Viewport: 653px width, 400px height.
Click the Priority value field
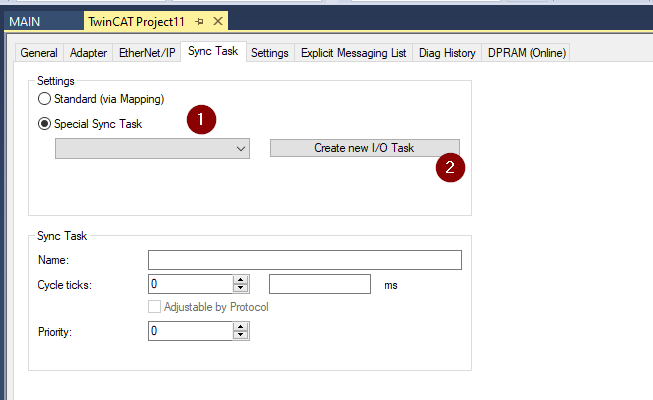click(191, 331)
